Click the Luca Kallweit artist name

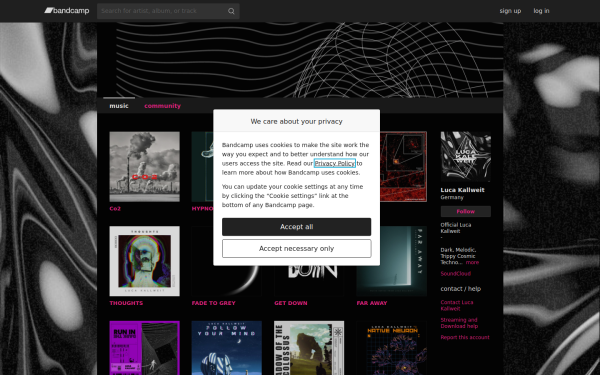click(462, 190)
